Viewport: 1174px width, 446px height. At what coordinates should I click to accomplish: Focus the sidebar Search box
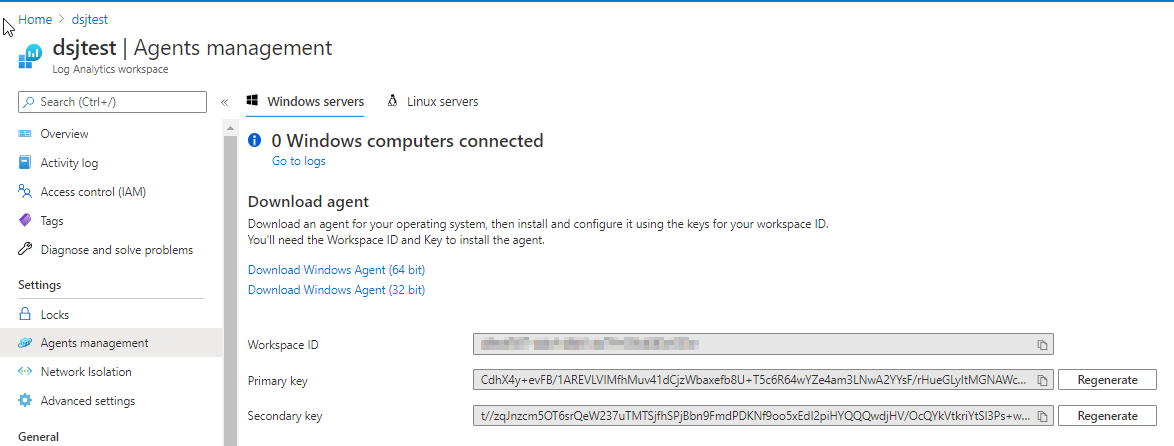[x=118, y=102]
